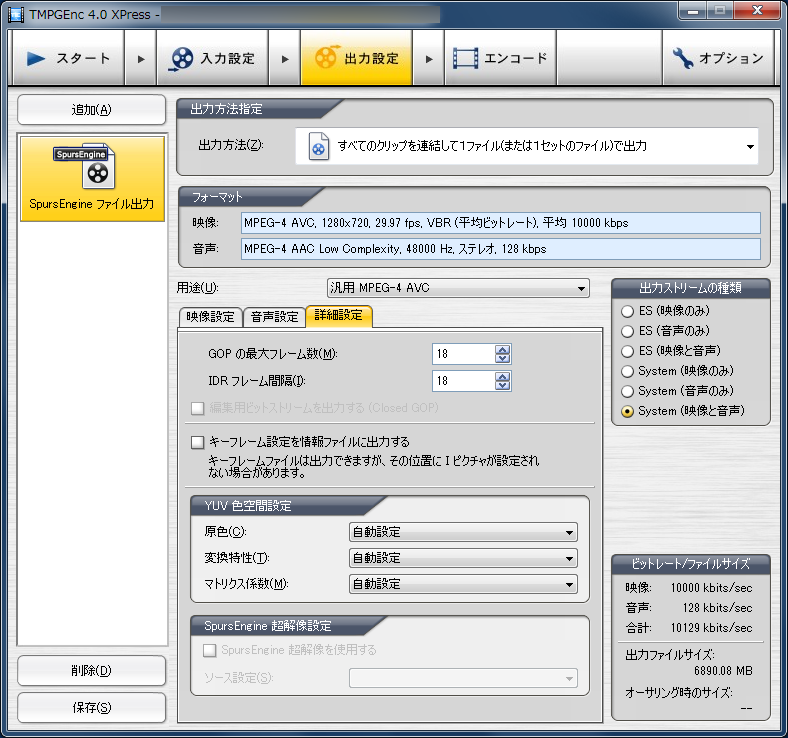The image size is (788, 738).
Task: Click arrow between 入力設定 and 出力設定
Action: point(284,59)
